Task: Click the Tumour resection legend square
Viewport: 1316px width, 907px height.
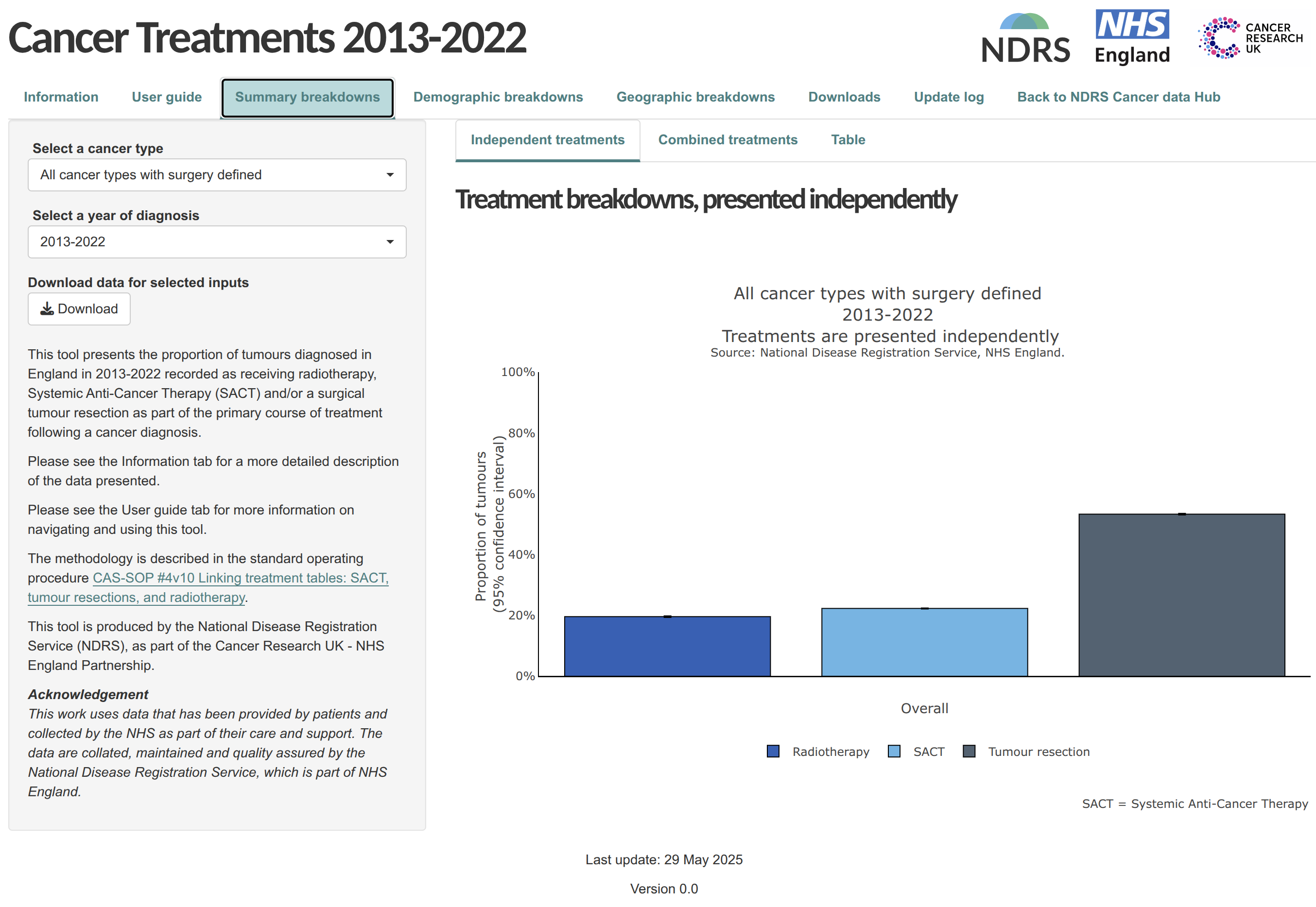Action: point(969,751)
